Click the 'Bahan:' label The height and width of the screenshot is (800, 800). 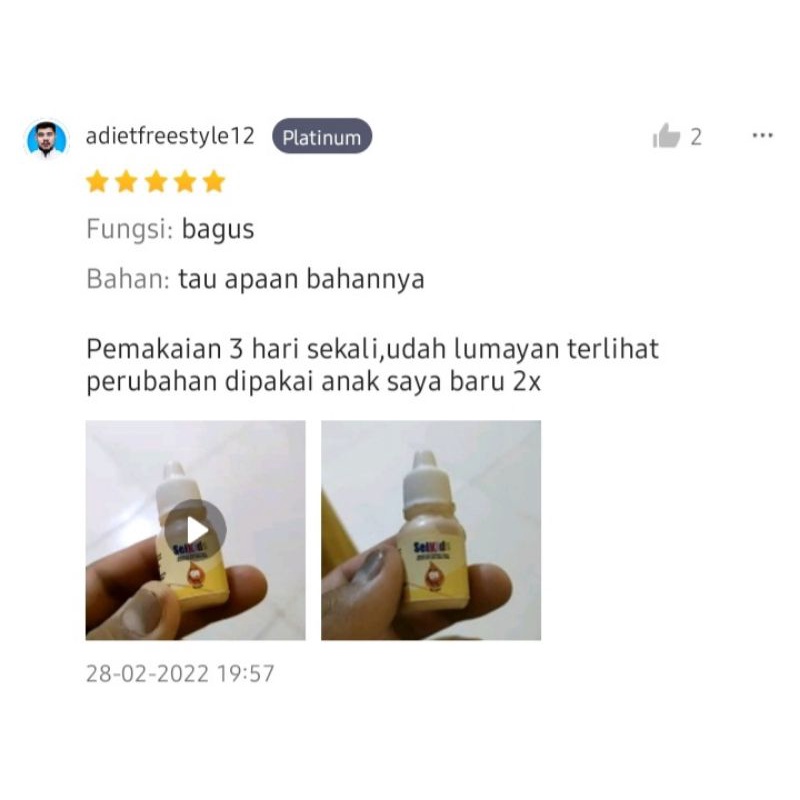coord(128,279)
